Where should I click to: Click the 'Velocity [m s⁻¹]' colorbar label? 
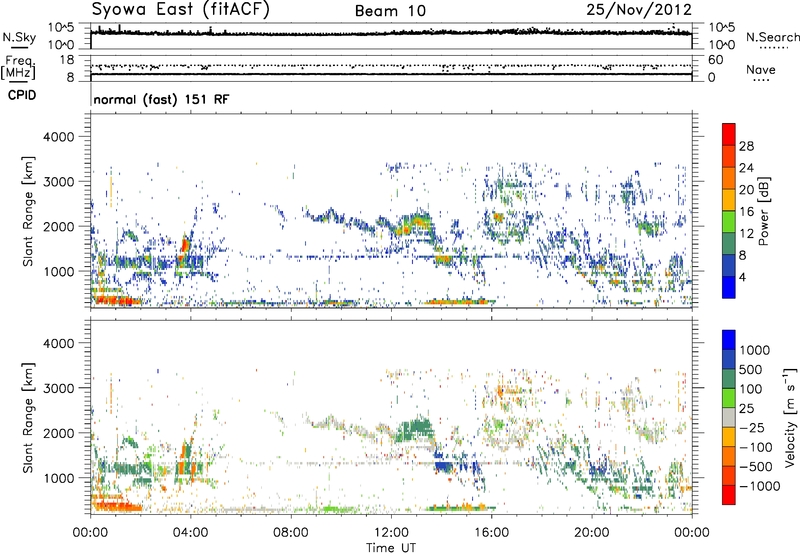790,417
